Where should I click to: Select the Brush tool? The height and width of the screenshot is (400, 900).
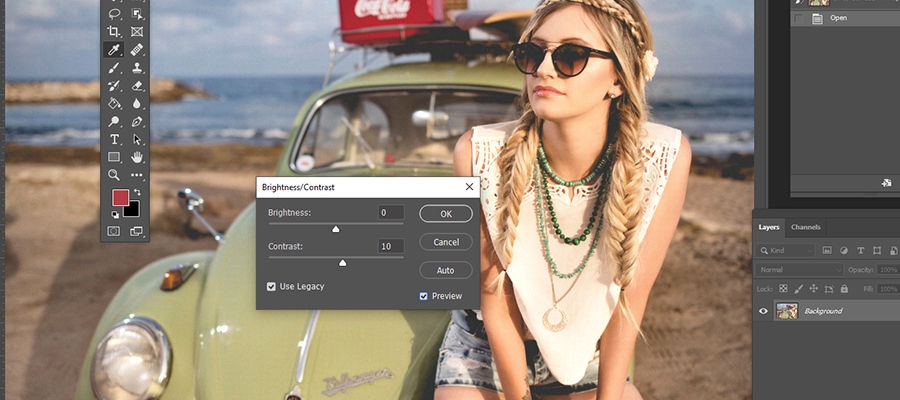click(114, 68)
